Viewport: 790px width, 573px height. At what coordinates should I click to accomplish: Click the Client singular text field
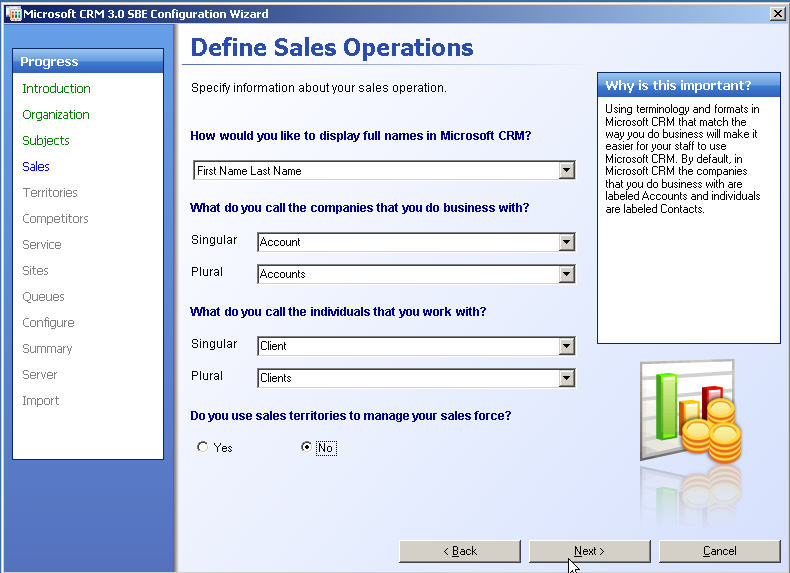[408, 346]
